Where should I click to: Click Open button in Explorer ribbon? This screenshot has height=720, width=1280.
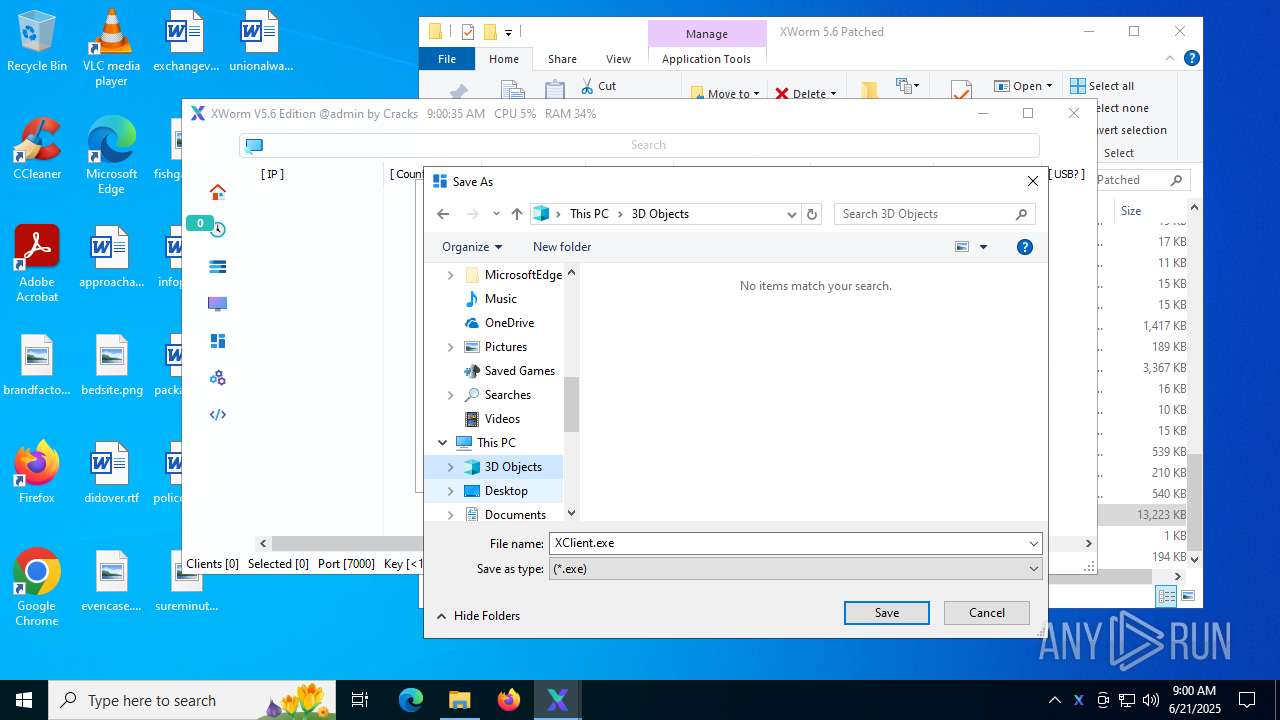tap(1024, 86)
